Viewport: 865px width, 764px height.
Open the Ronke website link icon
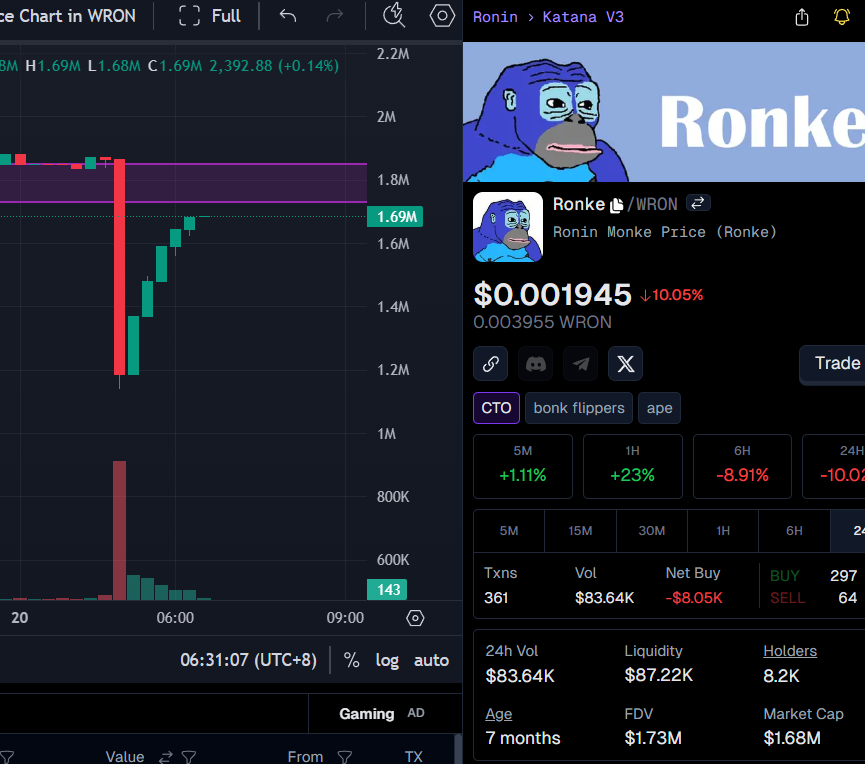490,364
